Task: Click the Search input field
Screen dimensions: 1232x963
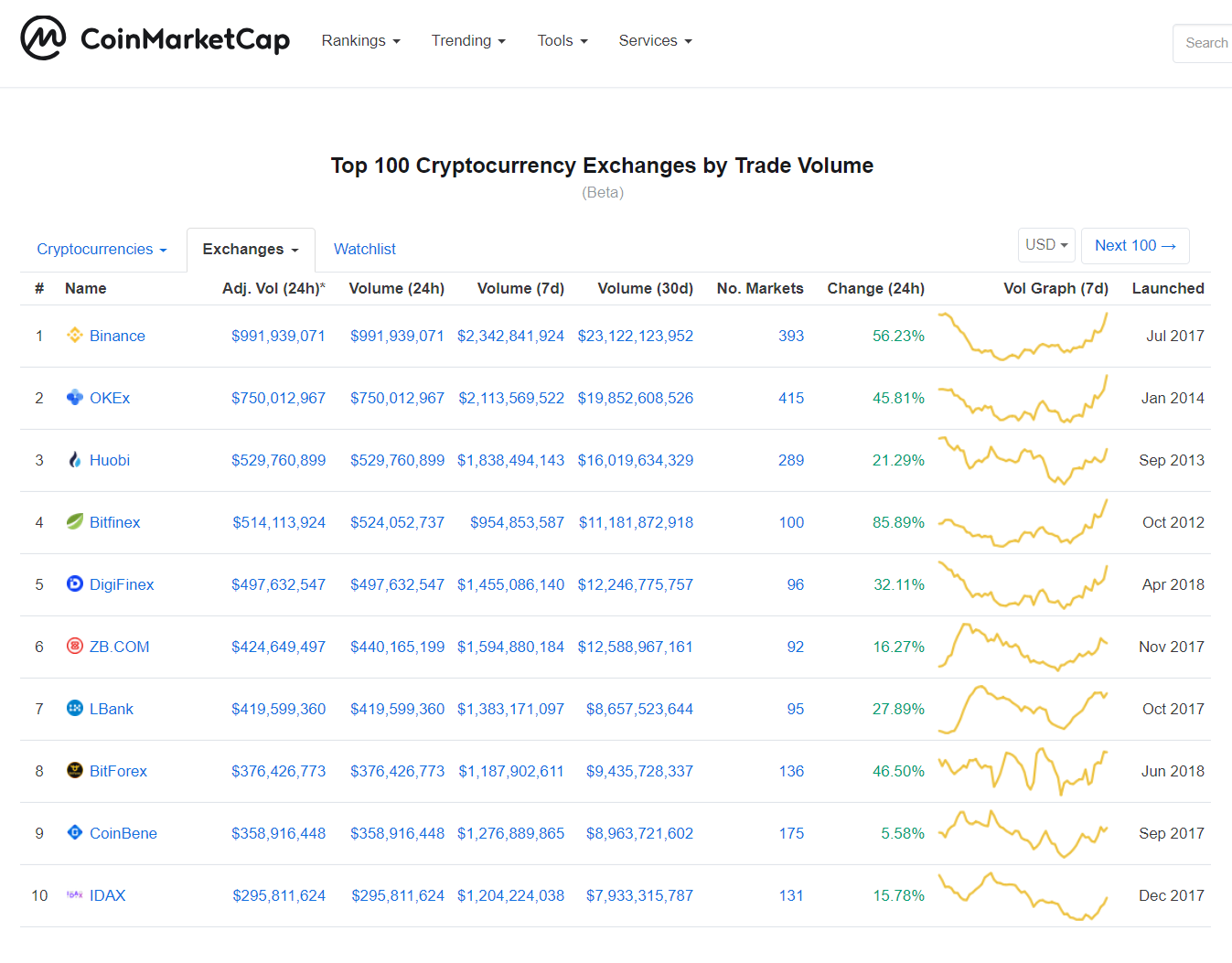Action: point(1203,43)
